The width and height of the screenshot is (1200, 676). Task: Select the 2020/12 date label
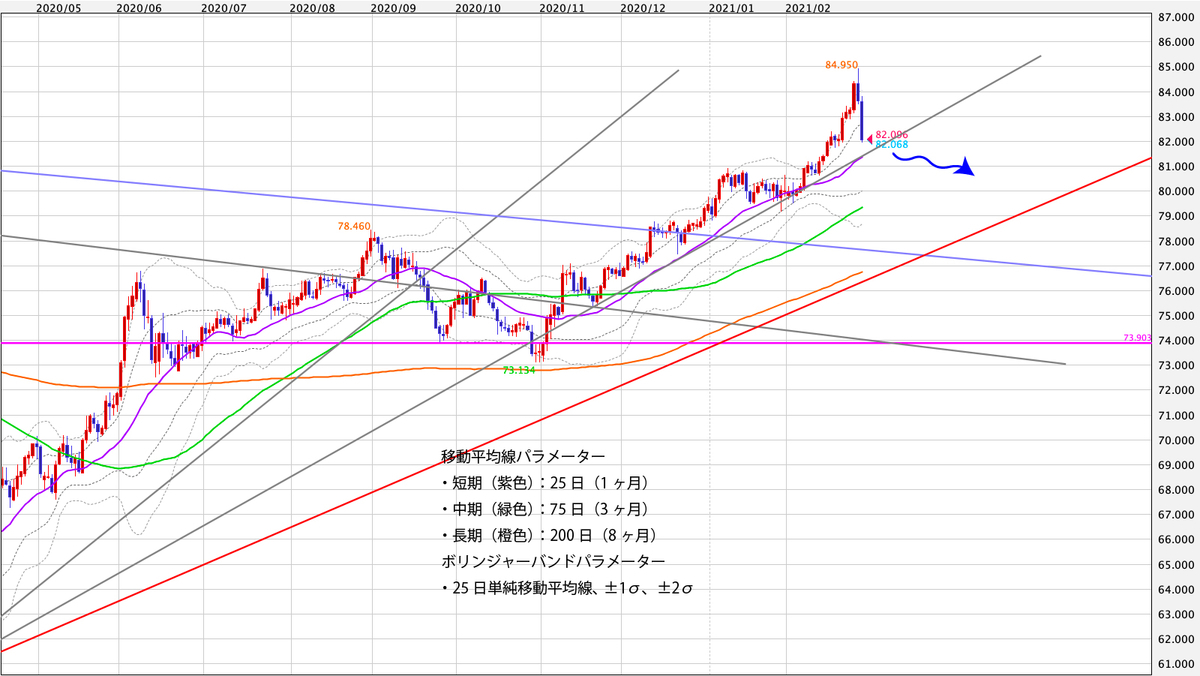coord(643,7)
